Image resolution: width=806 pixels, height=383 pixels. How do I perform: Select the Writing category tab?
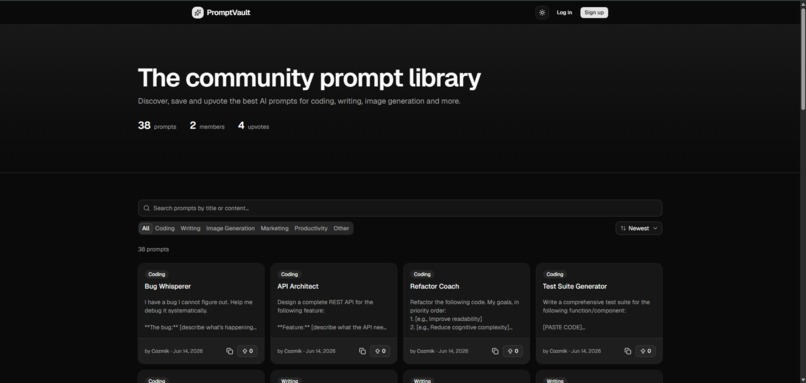click(190, 228)
